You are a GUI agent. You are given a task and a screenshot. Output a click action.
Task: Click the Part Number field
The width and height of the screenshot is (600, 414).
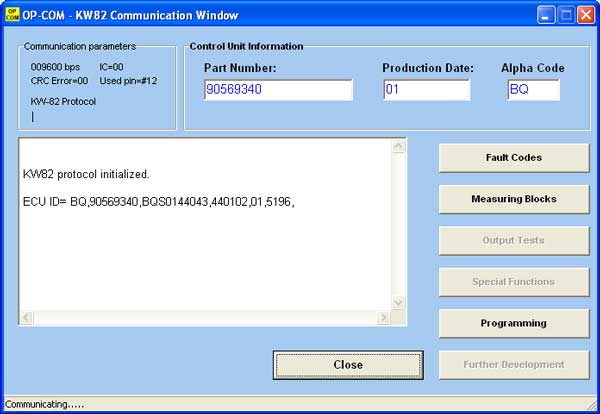[277, 90]
